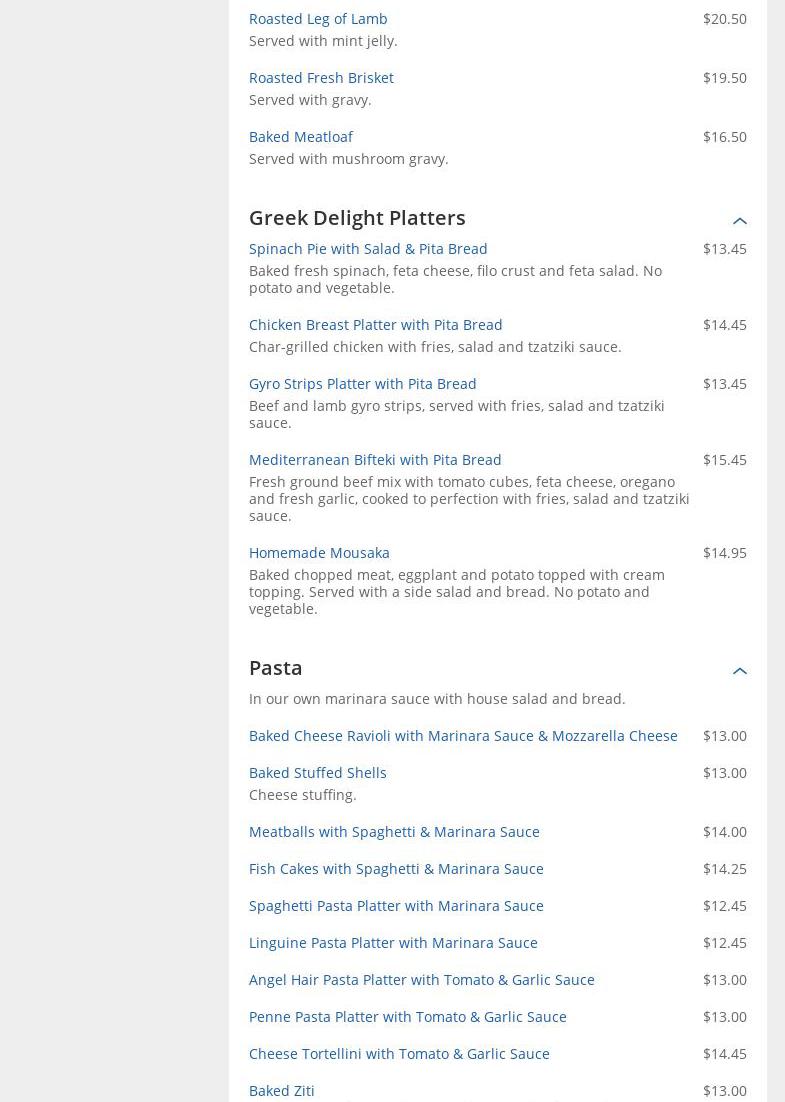Open Spaghetti Pasta Platter with Marinara Sauce
The image size is (785, 1102).
[396, 906]
